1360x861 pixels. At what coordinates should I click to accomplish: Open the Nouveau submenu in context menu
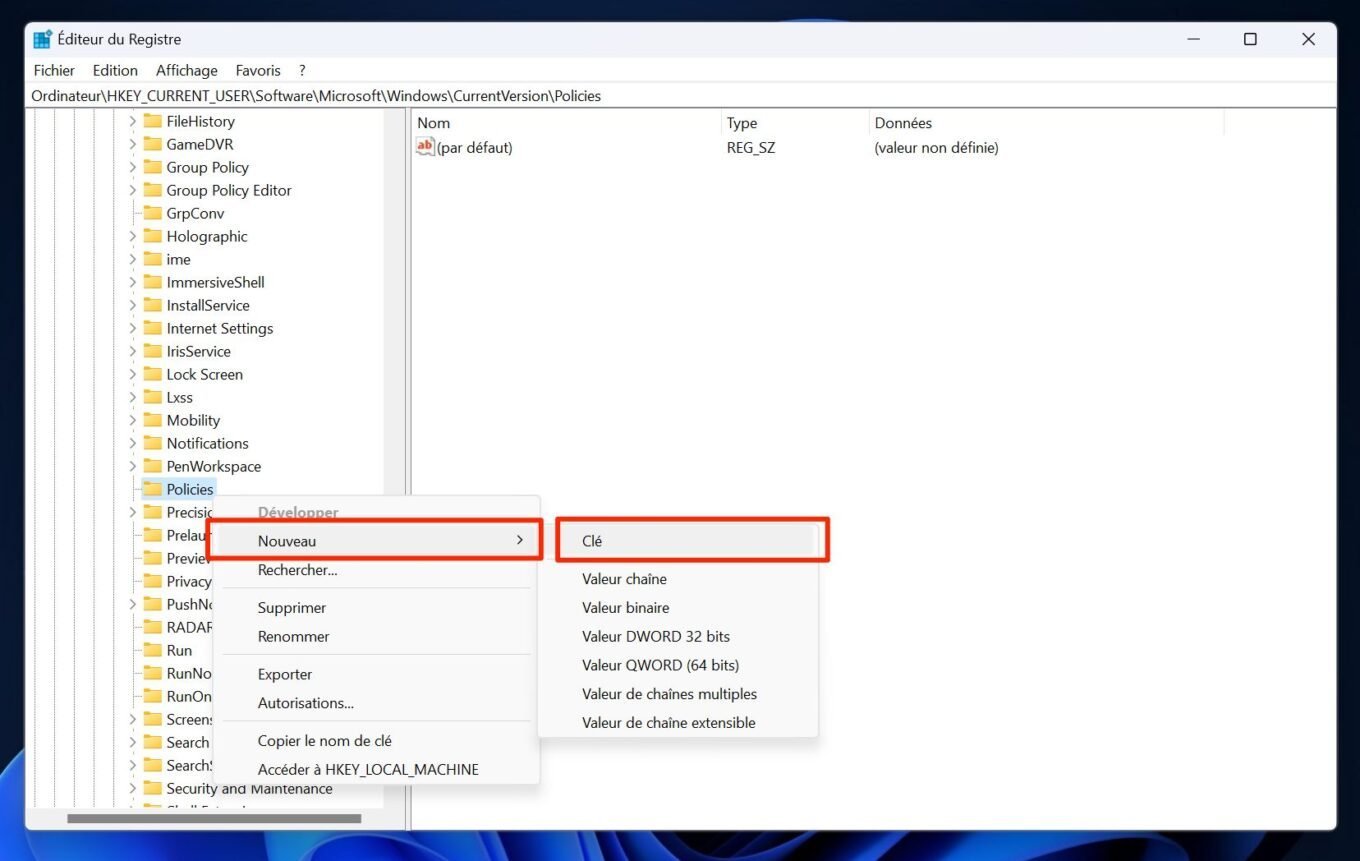(x=377, y=540)
